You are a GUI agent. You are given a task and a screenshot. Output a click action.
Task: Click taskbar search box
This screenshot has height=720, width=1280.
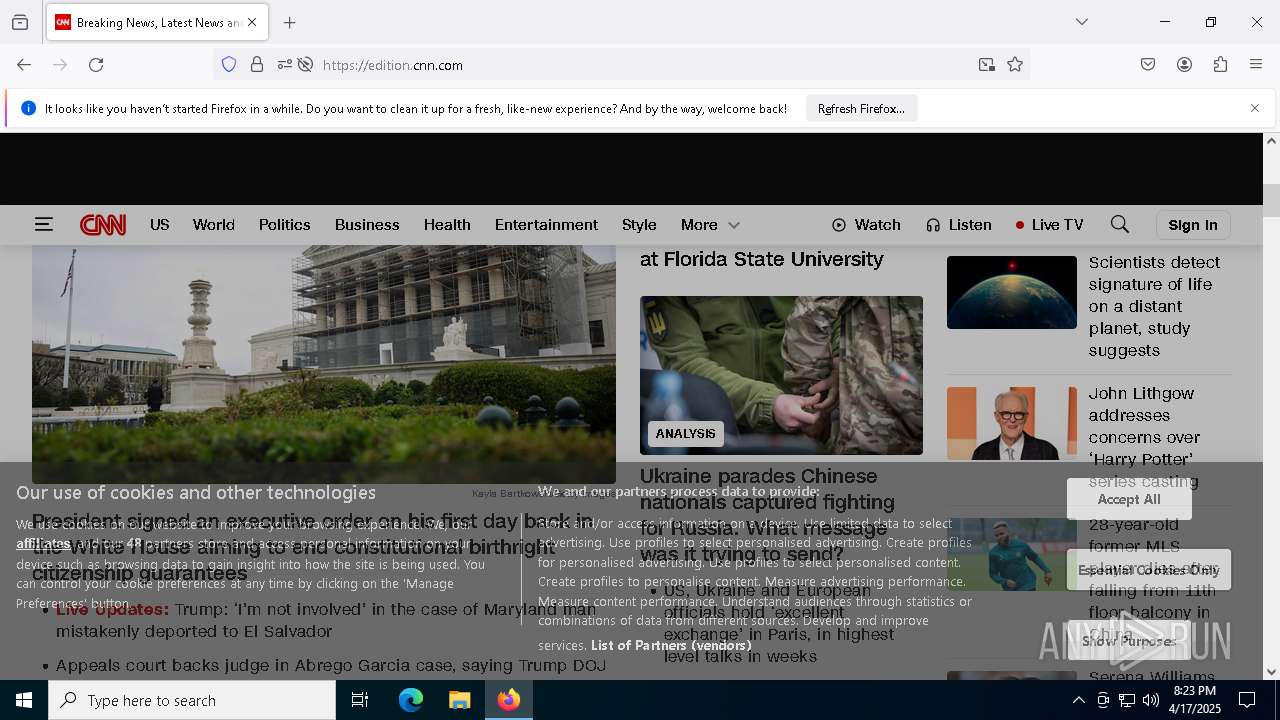(x=192, y=700)
